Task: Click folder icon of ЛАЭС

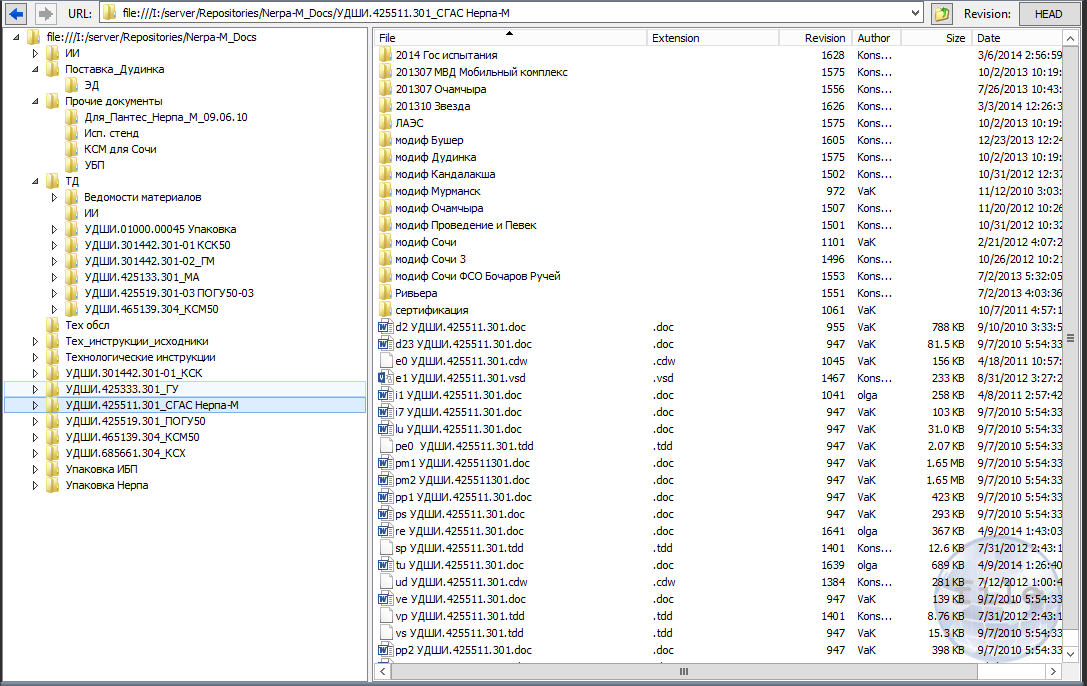Action: coord(386,123)
